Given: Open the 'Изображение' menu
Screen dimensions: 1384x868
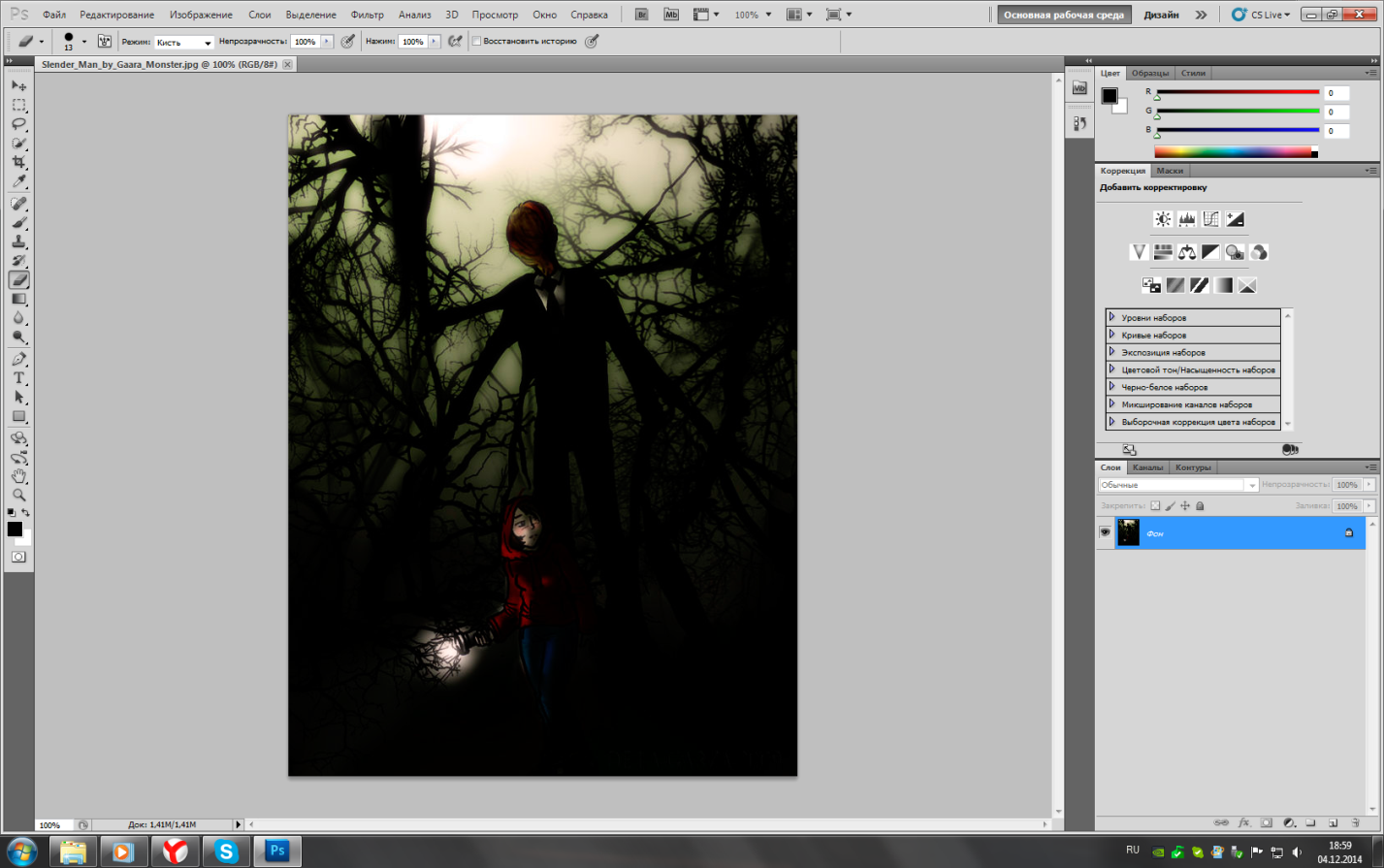Looking at the screenshot, I should [201, 15].
